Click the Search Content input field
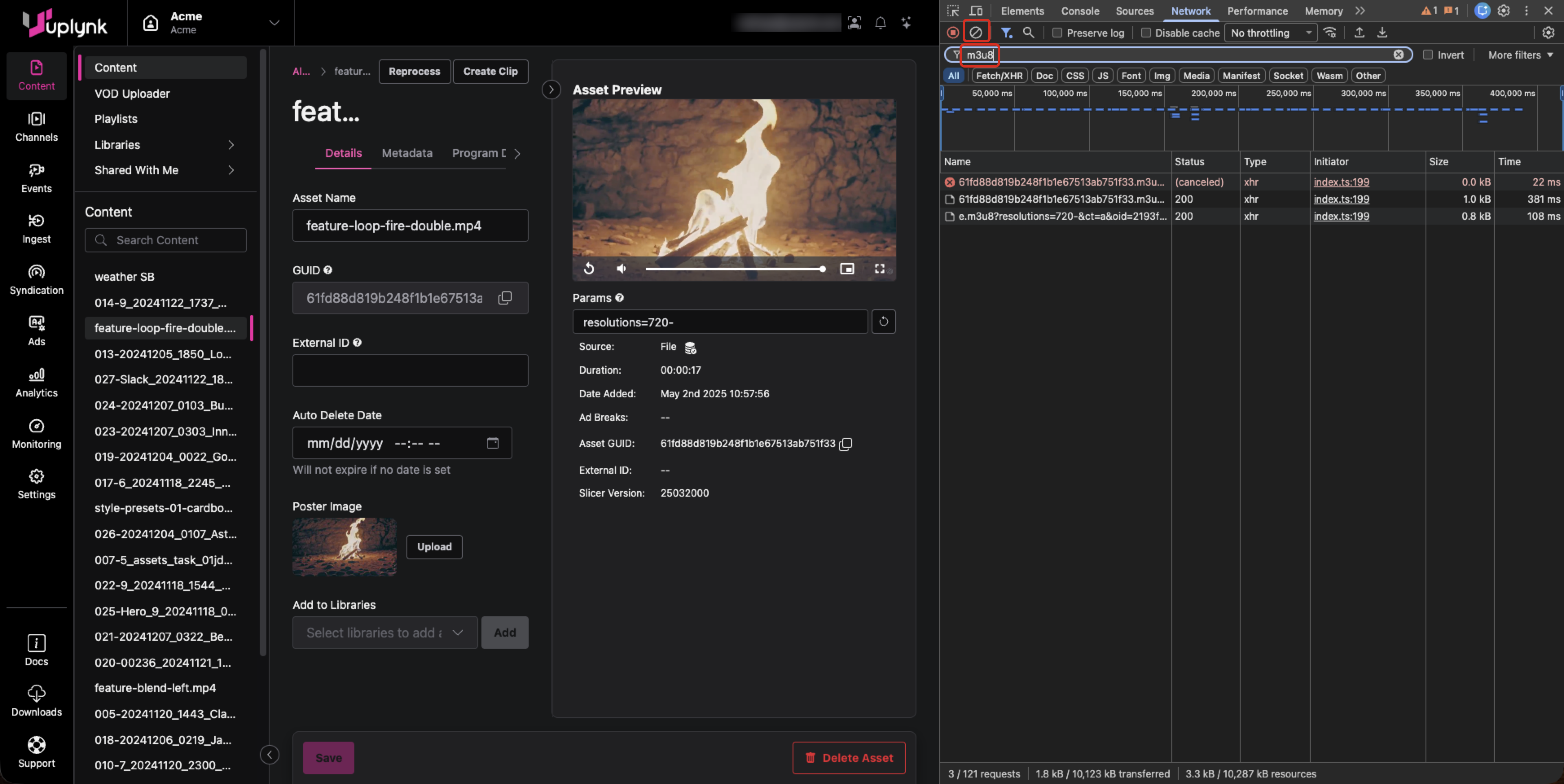Screen dimensions: 1564x784 click(165, 240)
